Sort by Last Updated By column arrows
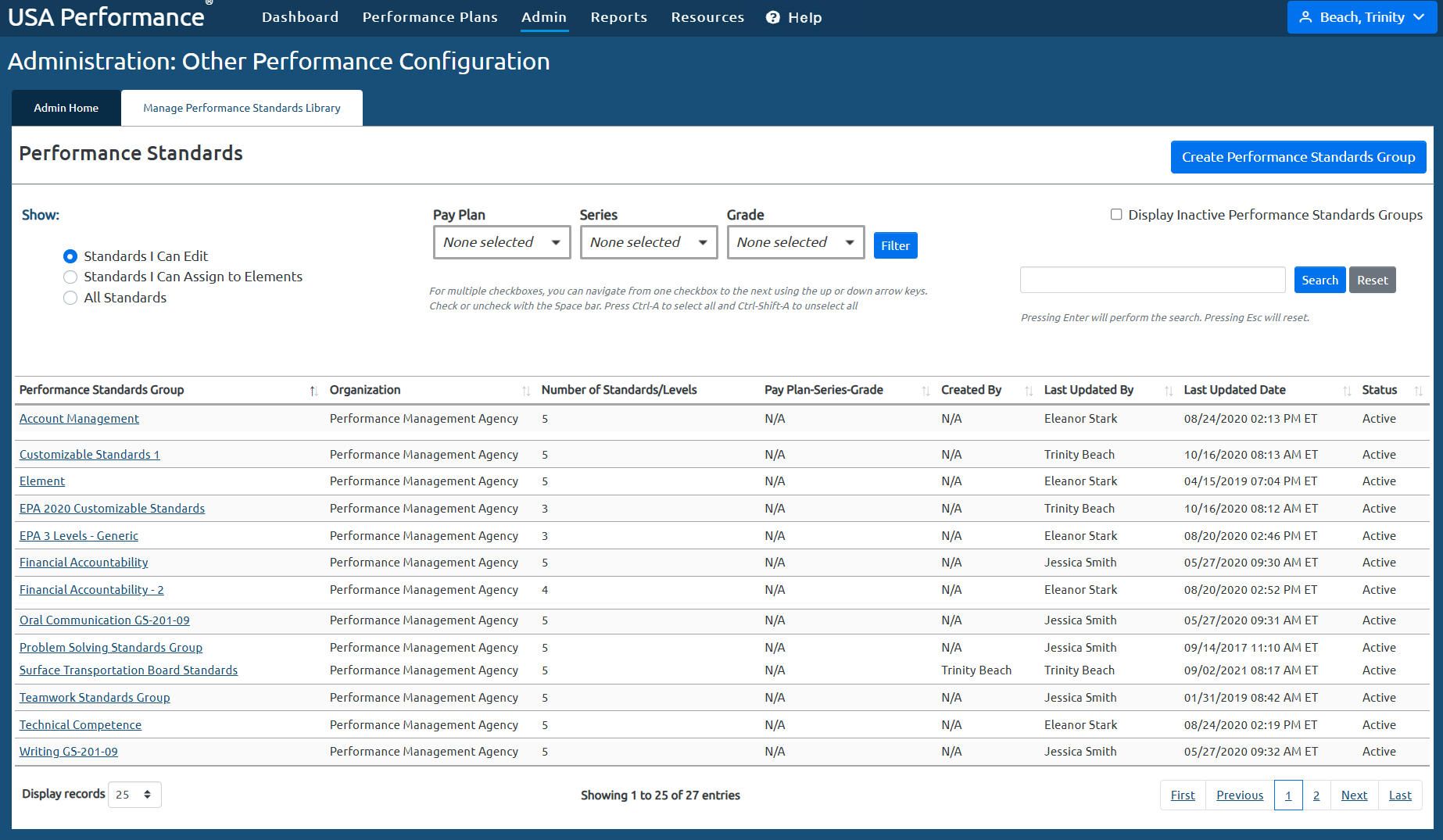 click(1169, 391)
